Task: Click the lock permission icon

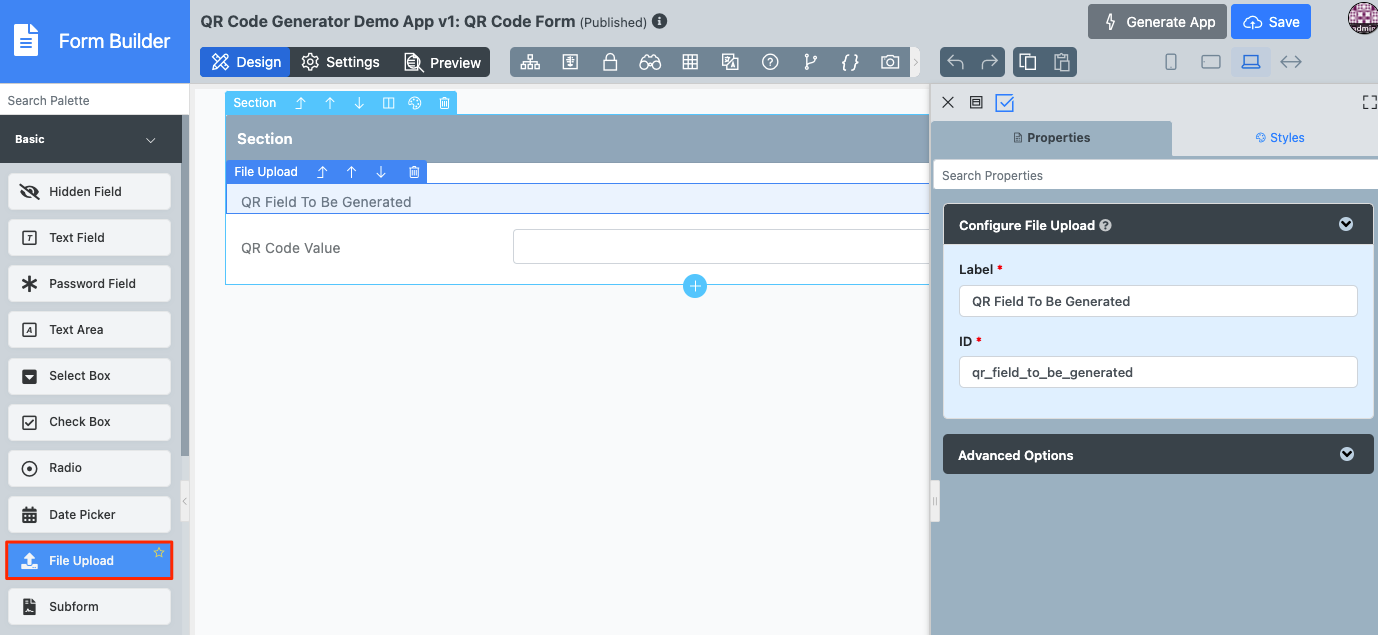Action: pyautogui.click(x=609, y=62)
